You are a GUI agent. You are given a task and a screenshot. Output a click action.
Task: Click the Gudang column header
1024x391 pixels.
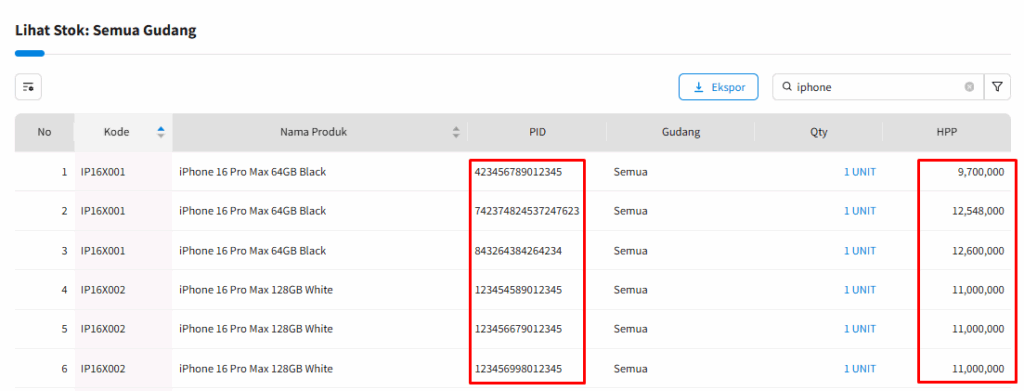[x=680, y=132]
